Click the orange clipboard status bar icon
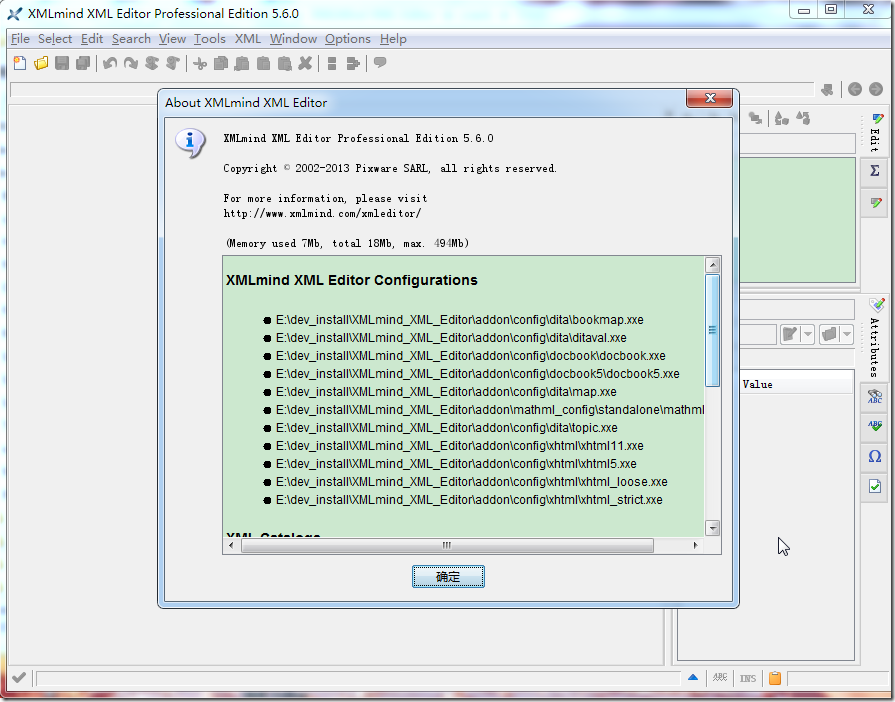The height and width of the screenshot is (702, 895). coord(775,678)
